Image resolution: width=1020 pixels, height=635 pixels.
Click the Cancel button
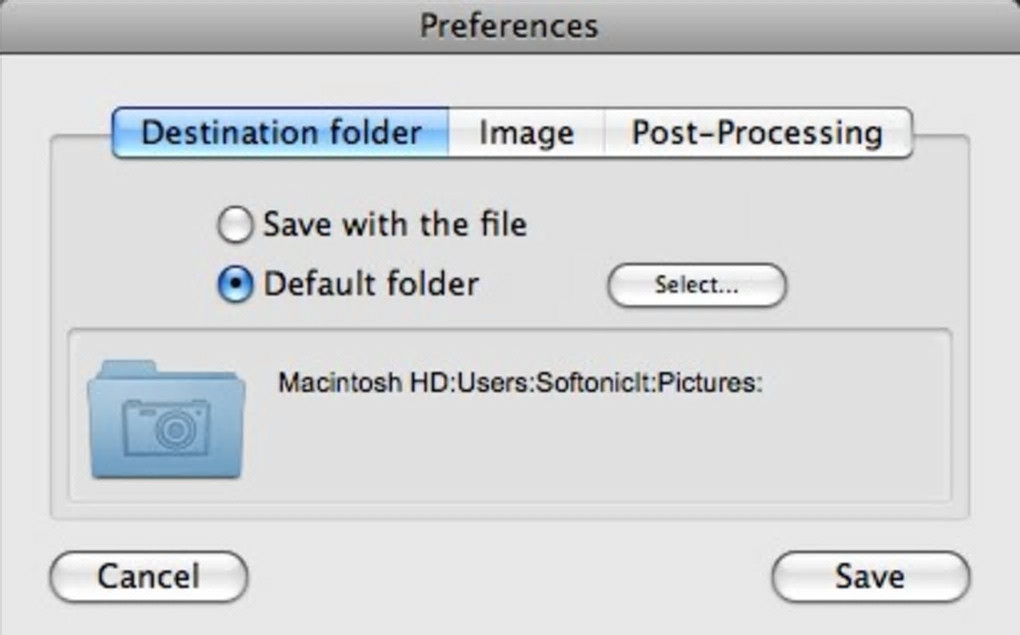(148, 576)
